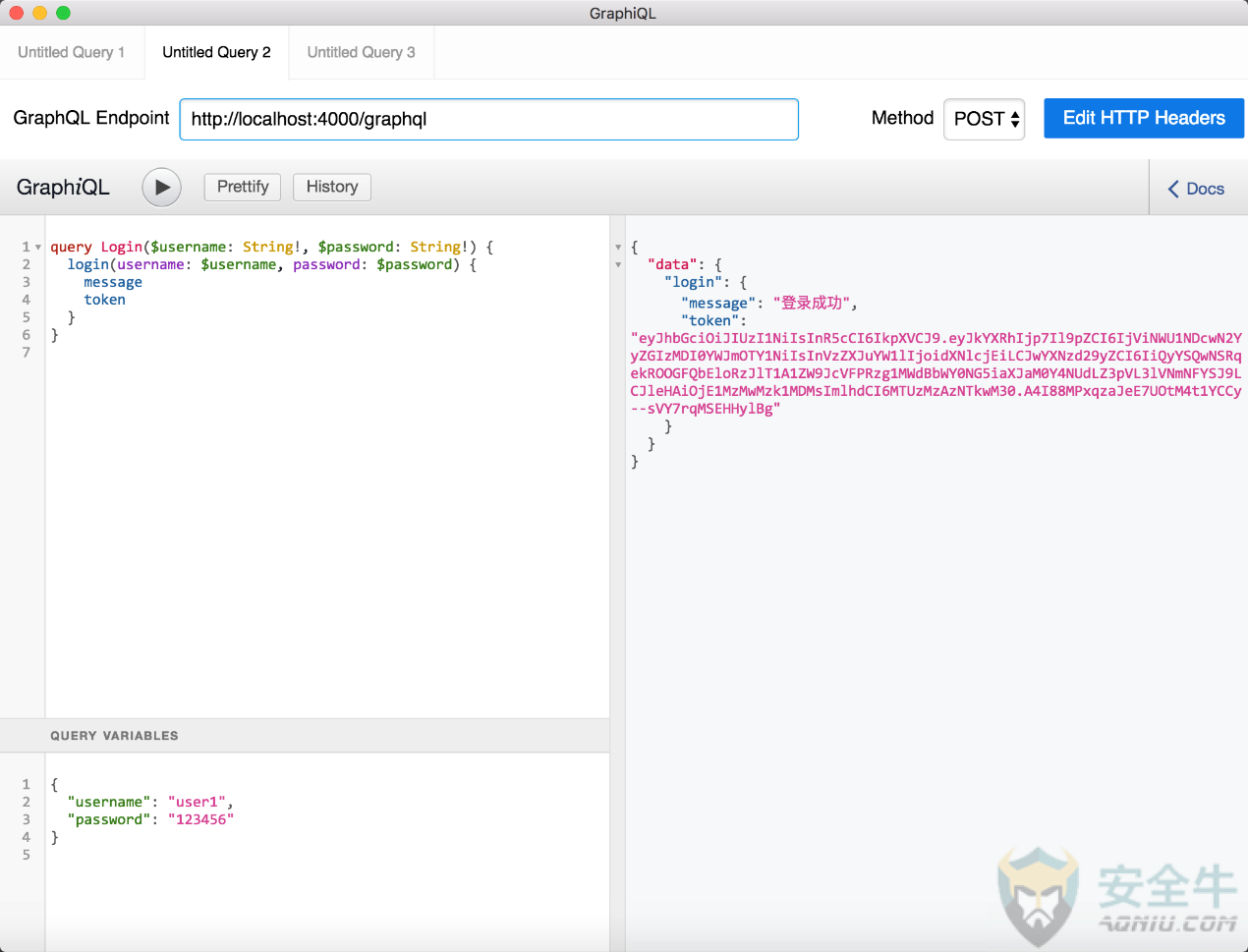The image size is (1248, 952).
Task: Close the window with the red button
Action: (x=16, y=13)
